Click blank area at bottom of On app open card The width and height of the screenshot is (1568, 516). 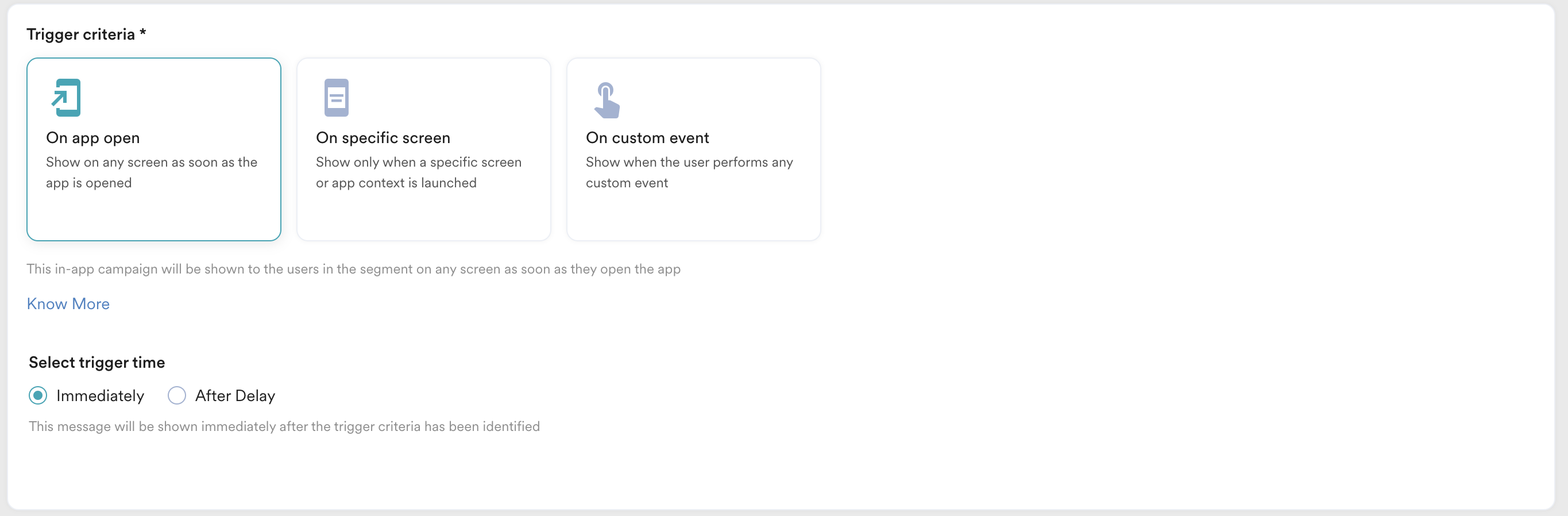pyautogui.click(x=153, y=217)
